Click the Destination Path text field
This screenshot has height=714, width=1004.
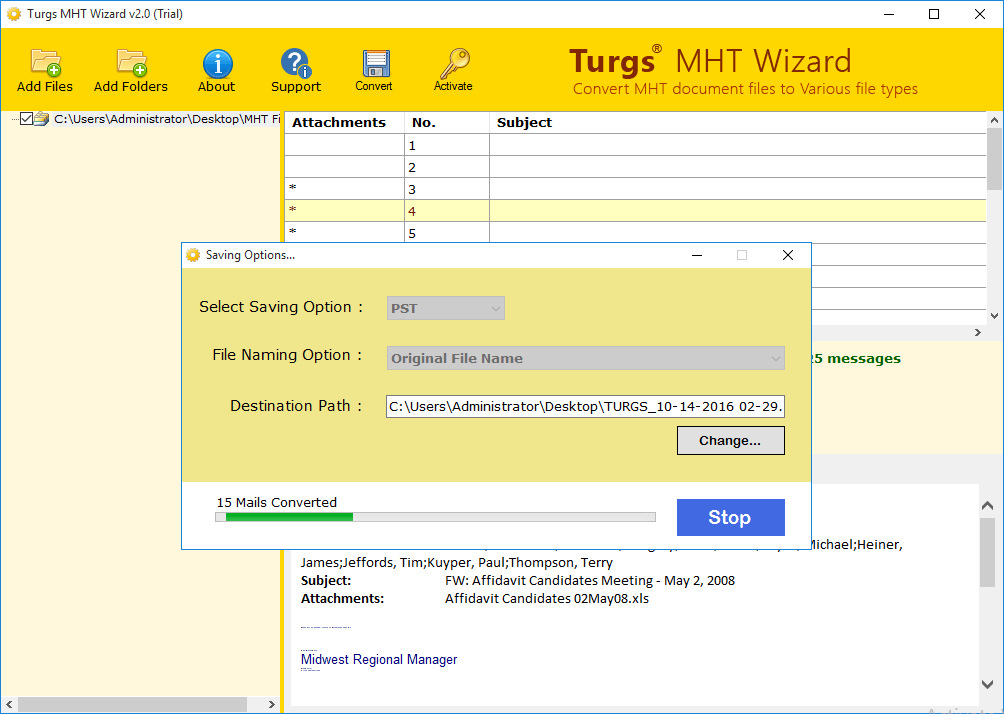(x=585, y=406)
